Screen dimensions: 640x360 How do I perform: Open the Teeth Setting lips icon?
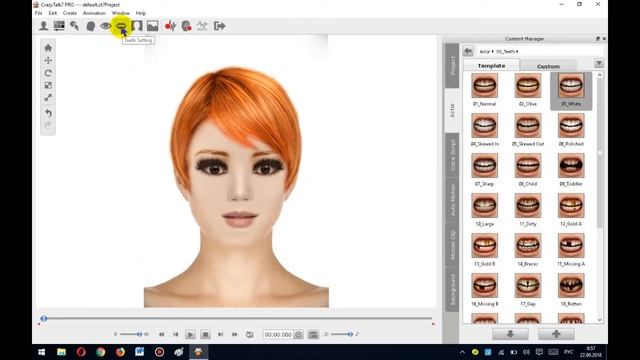[x=121, y=26]
